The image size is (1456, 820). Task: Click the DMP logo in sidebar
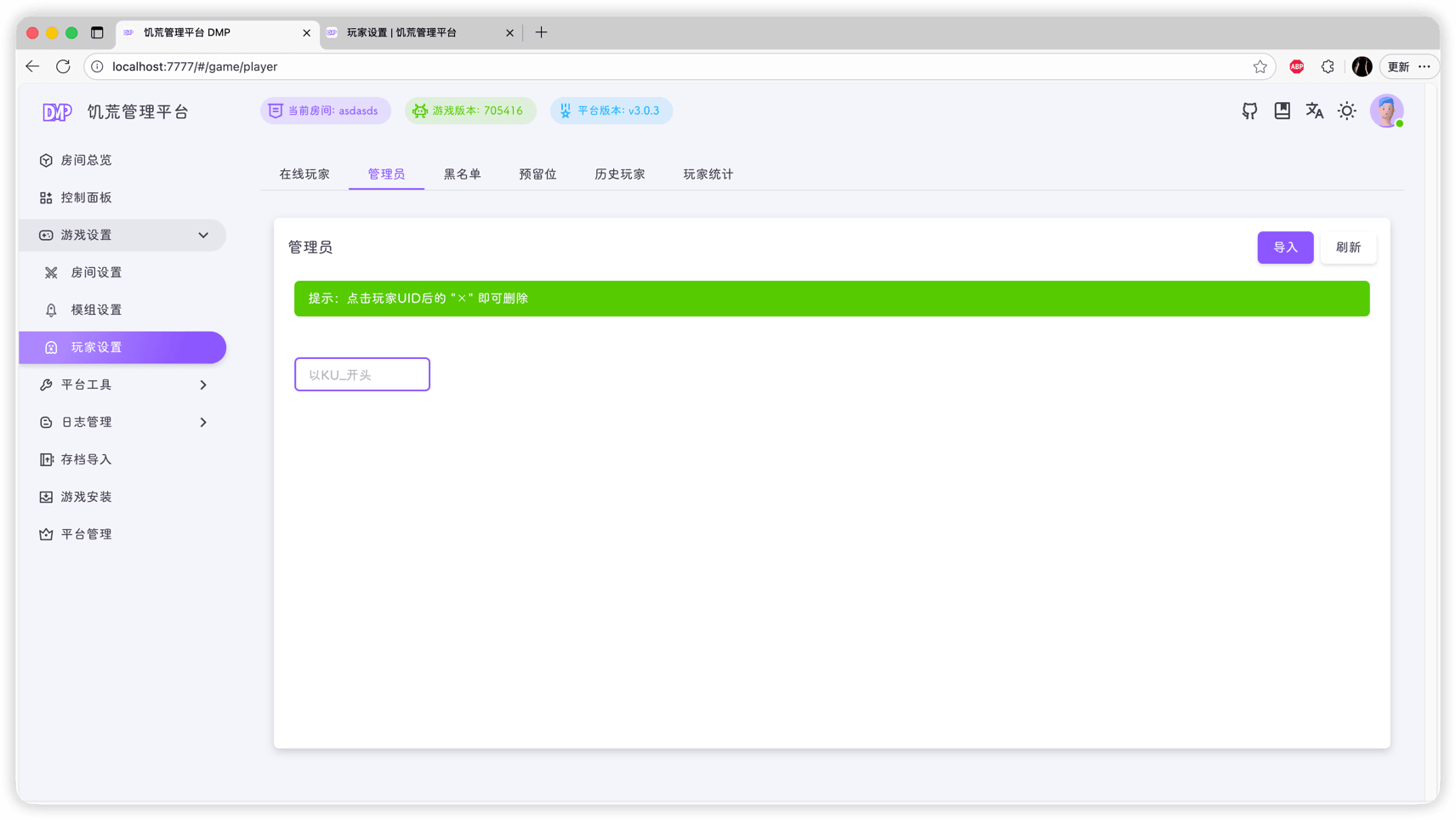point(57,112)
